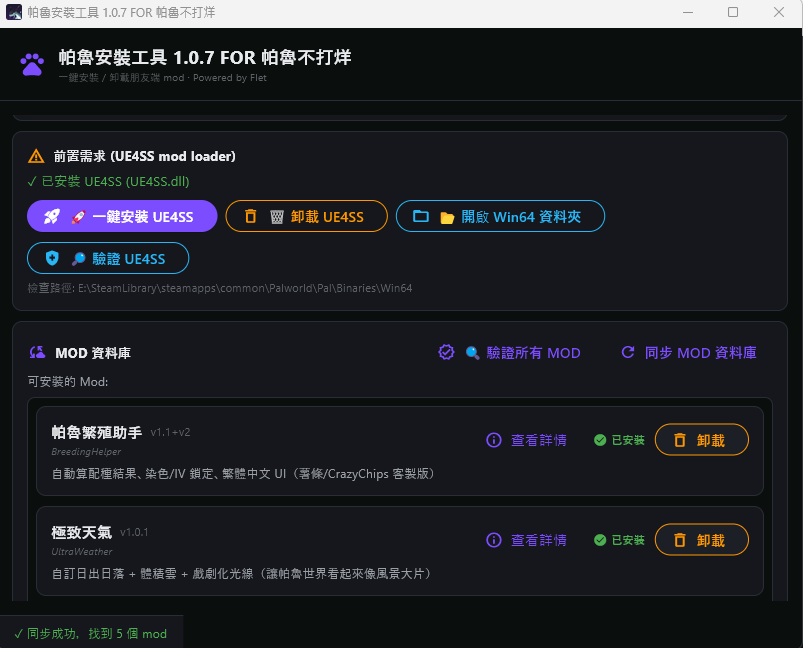Click the info icon for 極致天氣
Image resolution: width=803 pixels, height=648 pixels.
click(494, 539)
